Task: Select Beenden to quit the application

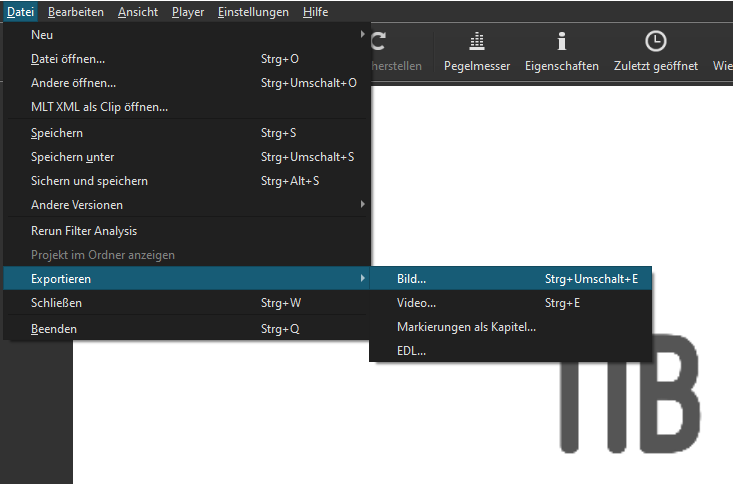Action: [x=54, y=329]
